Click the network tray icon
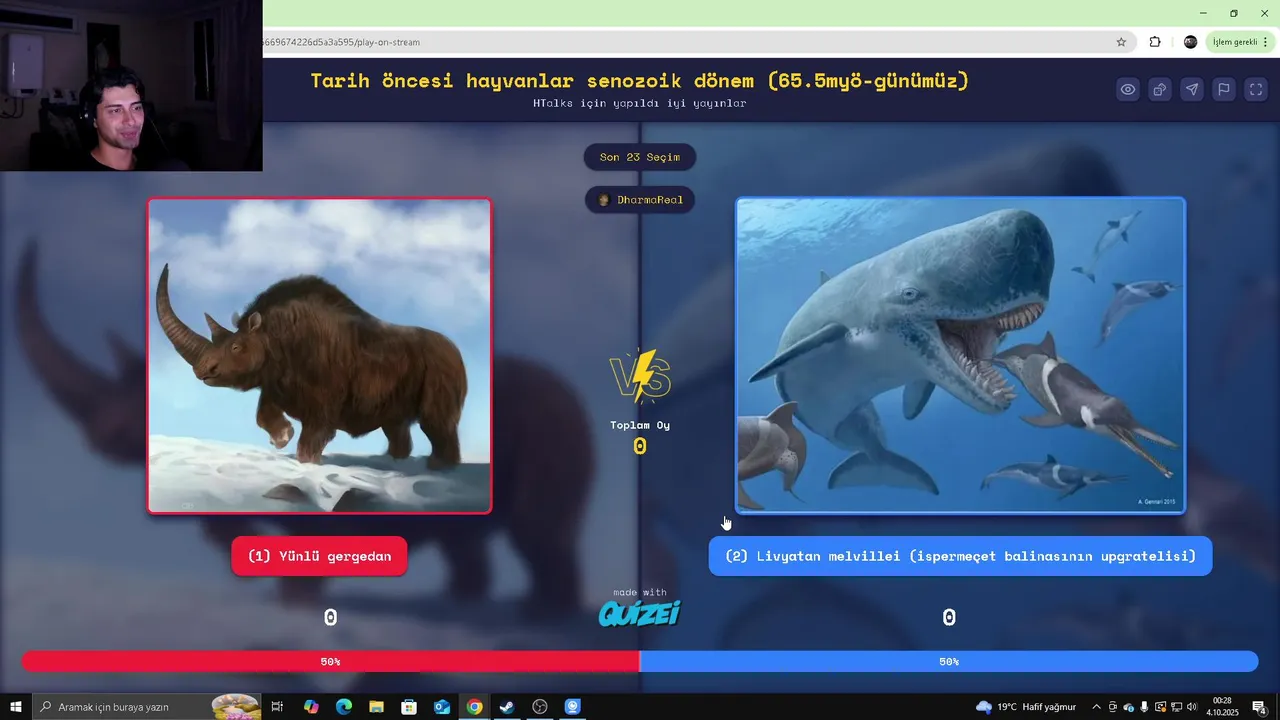 click(1176, 707)
